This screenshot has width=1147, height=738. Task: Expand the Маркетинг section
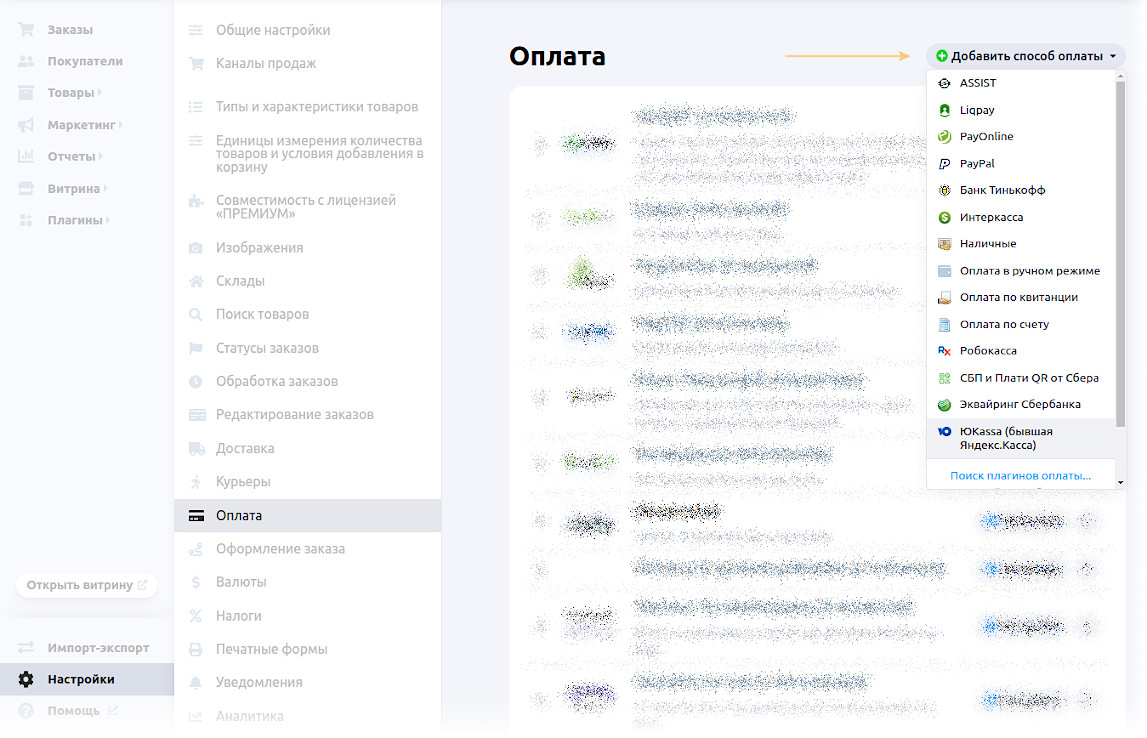pos(84,125)
